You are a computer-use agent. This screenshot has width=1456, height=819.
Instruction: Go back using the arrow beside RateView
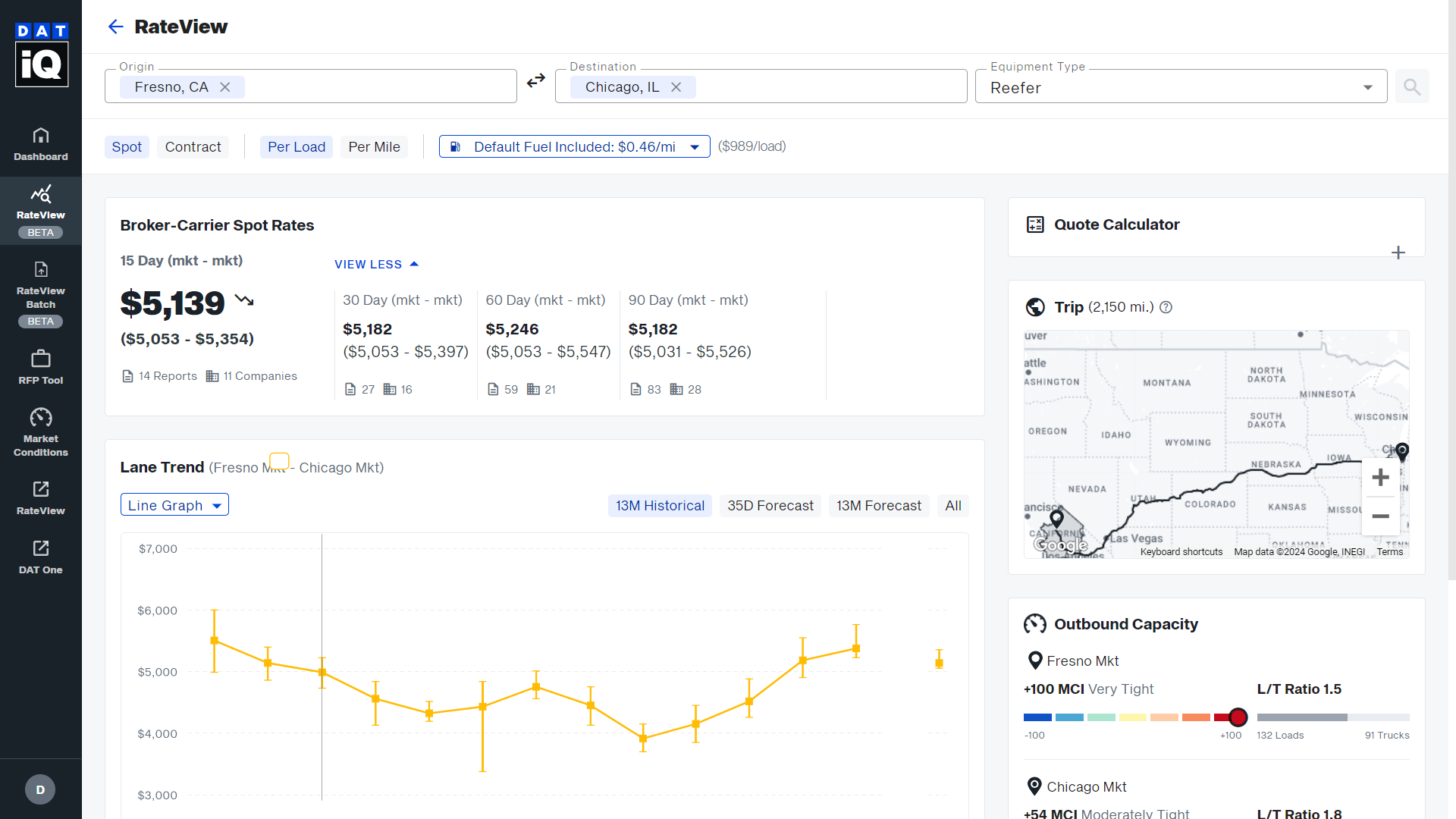[115, 27]
